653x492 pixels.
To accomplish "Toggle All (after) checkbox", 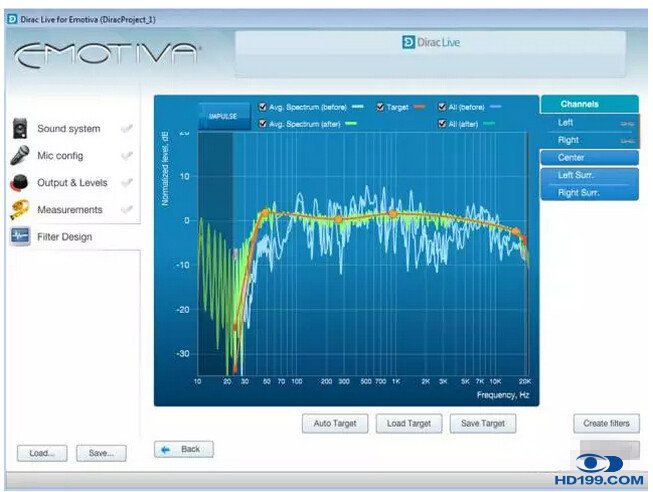I will click(x=442, y=124).
